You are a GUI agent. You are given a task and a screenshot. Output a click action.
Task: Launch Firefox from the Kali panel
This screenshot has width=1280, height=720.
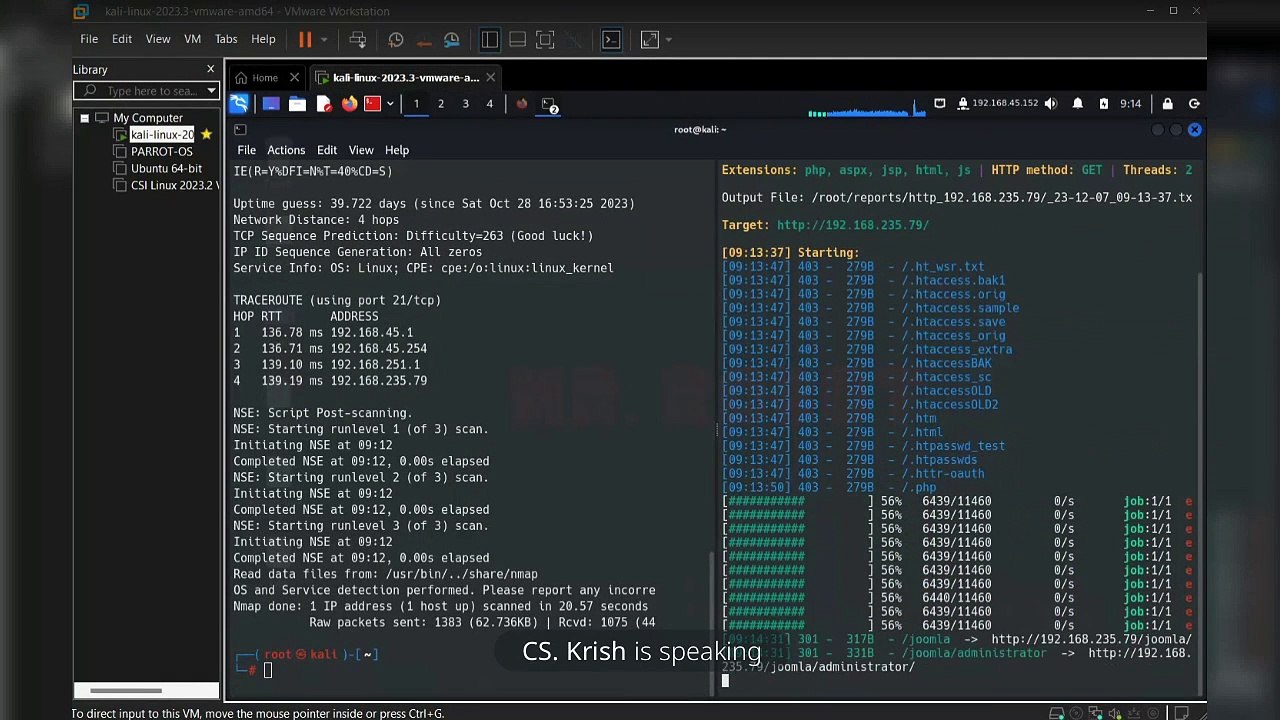(x=349, y=104)
